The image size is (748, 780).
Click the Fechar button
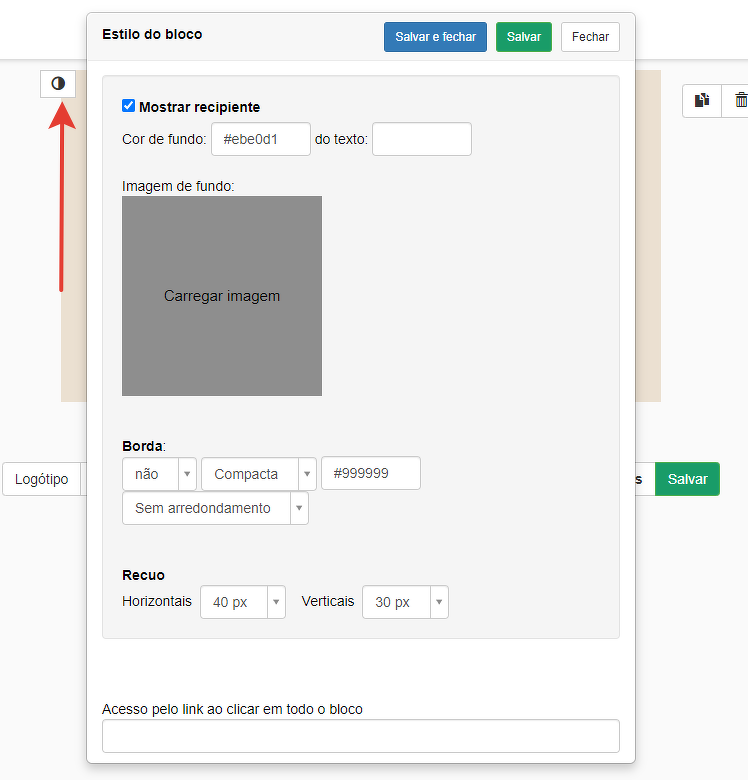(590, 37)
